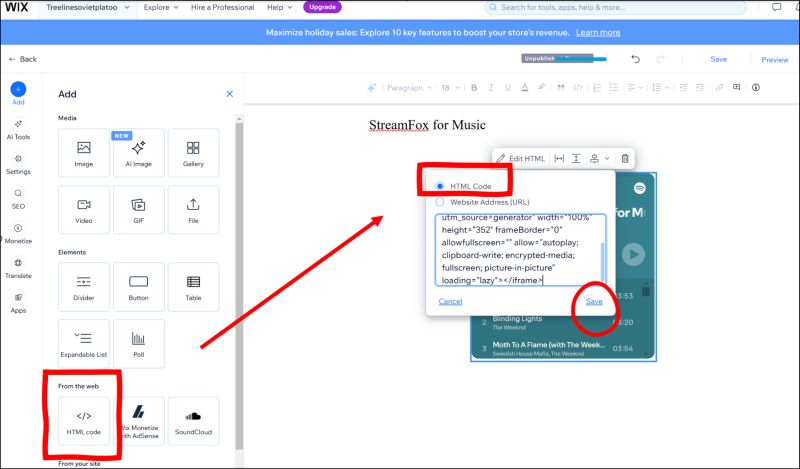Apply numbered list formatting
This screenshot has height=469, width=800.
[597, 88]
